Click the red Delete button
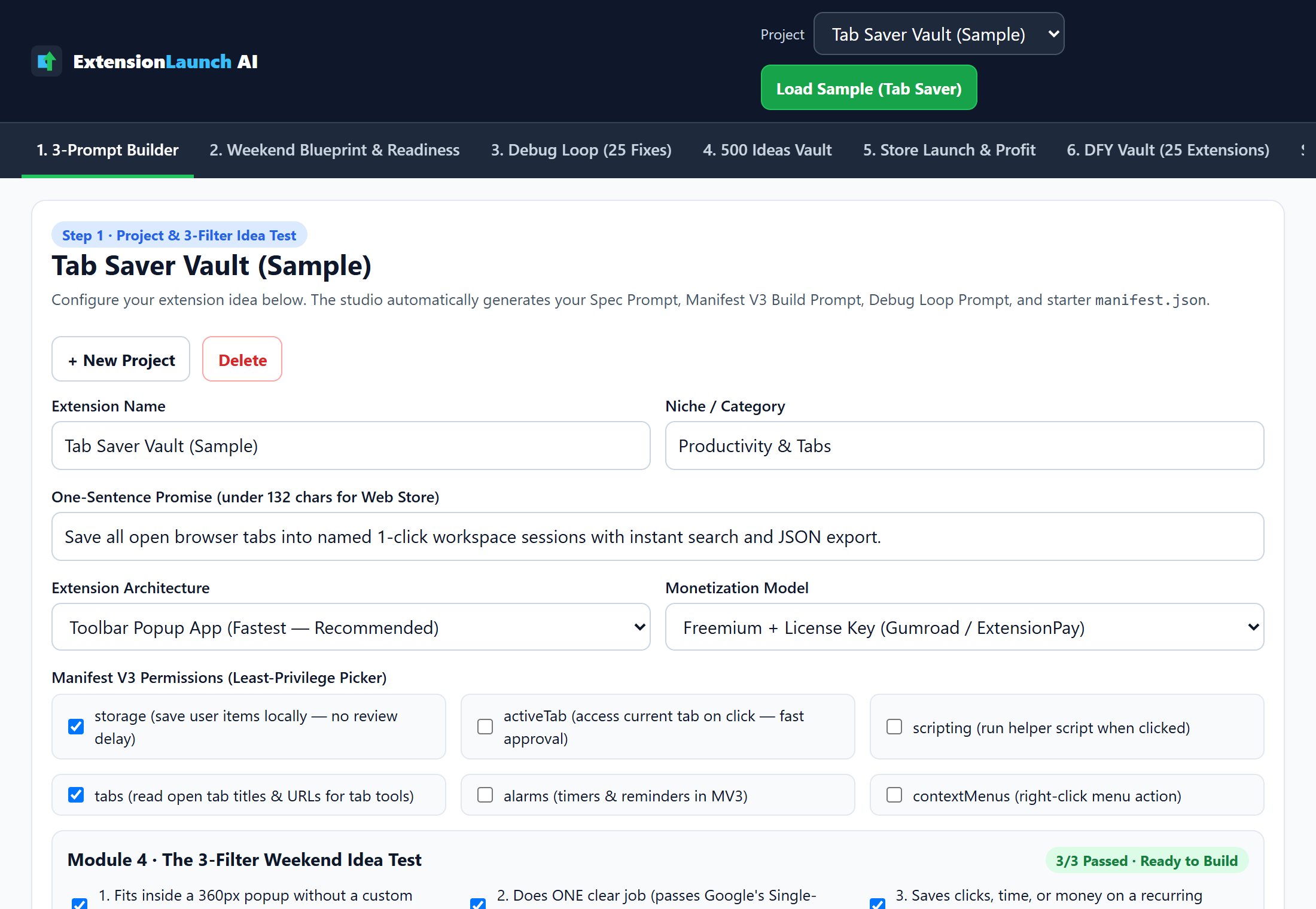 click(x=242, y=359)
